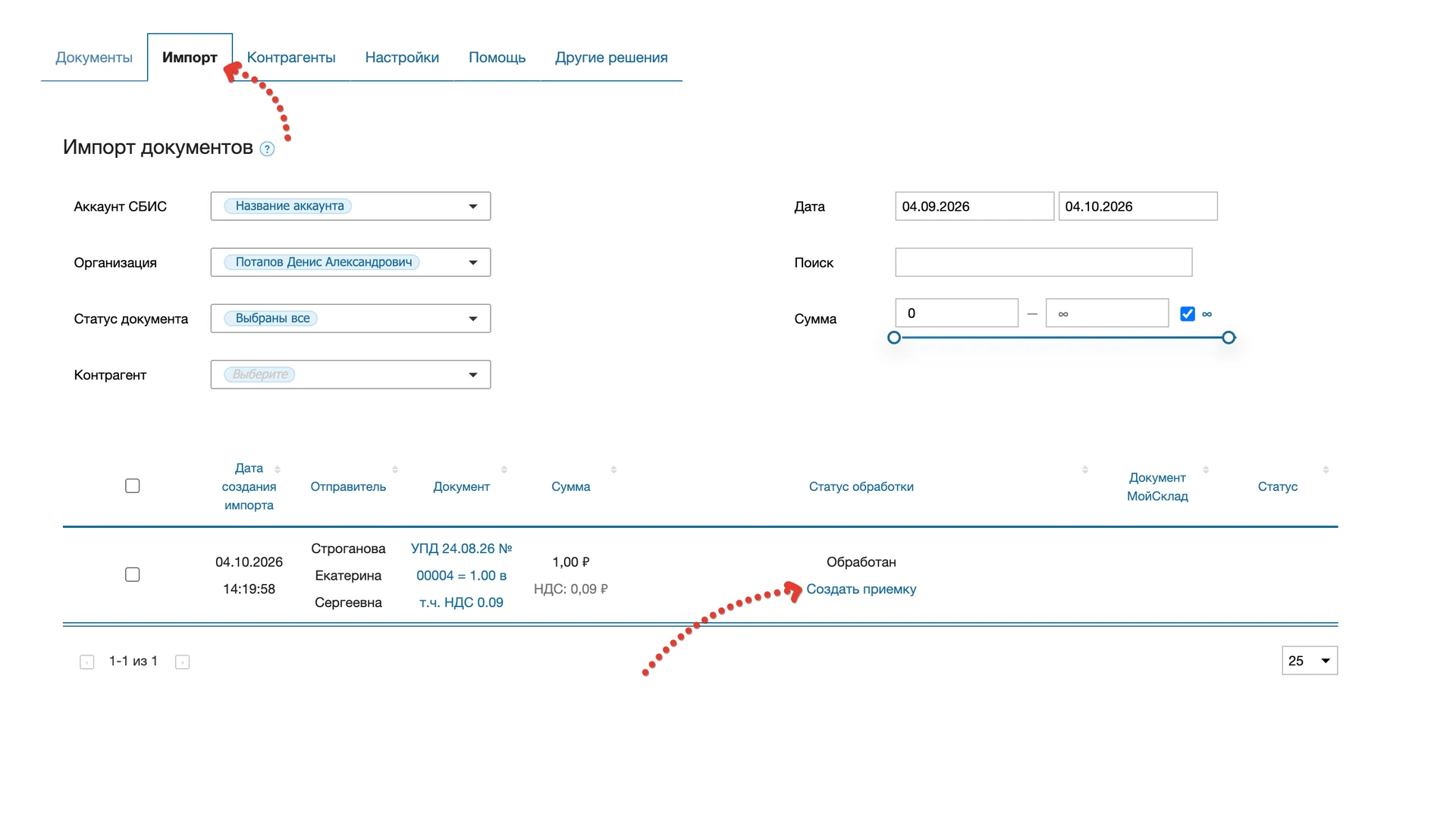Open Настройки tab
This screenshot has width=1456, height=839.
(x=402, y=58)
